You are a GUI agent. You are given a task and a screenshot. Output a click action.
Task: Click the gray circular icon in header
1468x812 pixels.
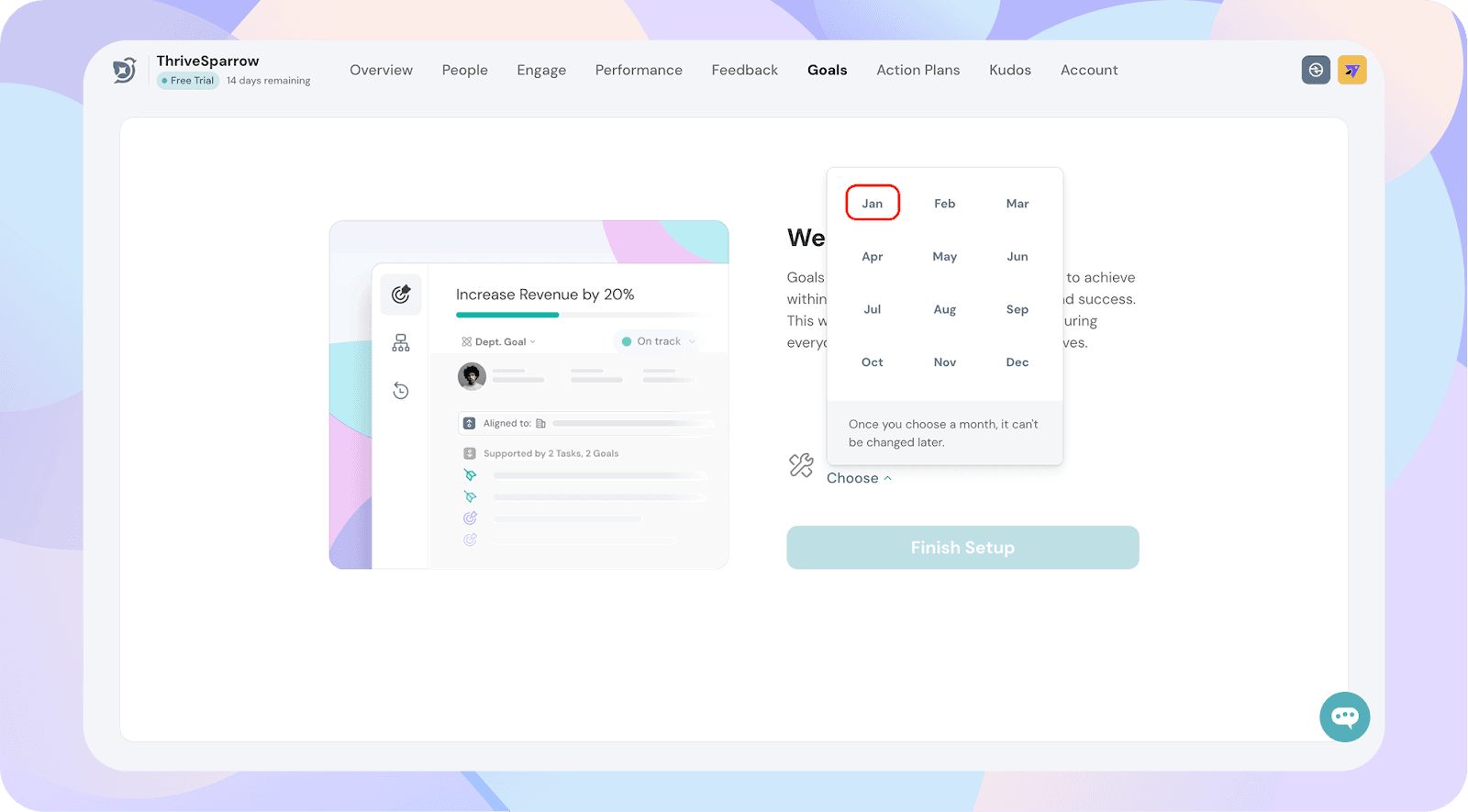[x=1316, y=70]
